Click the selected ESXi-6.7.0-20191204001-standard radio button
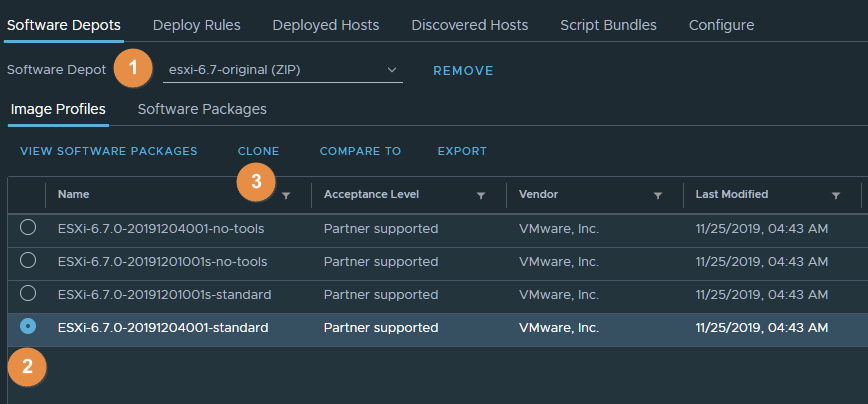This screenshot has width=868, height=404. (28, 327)
